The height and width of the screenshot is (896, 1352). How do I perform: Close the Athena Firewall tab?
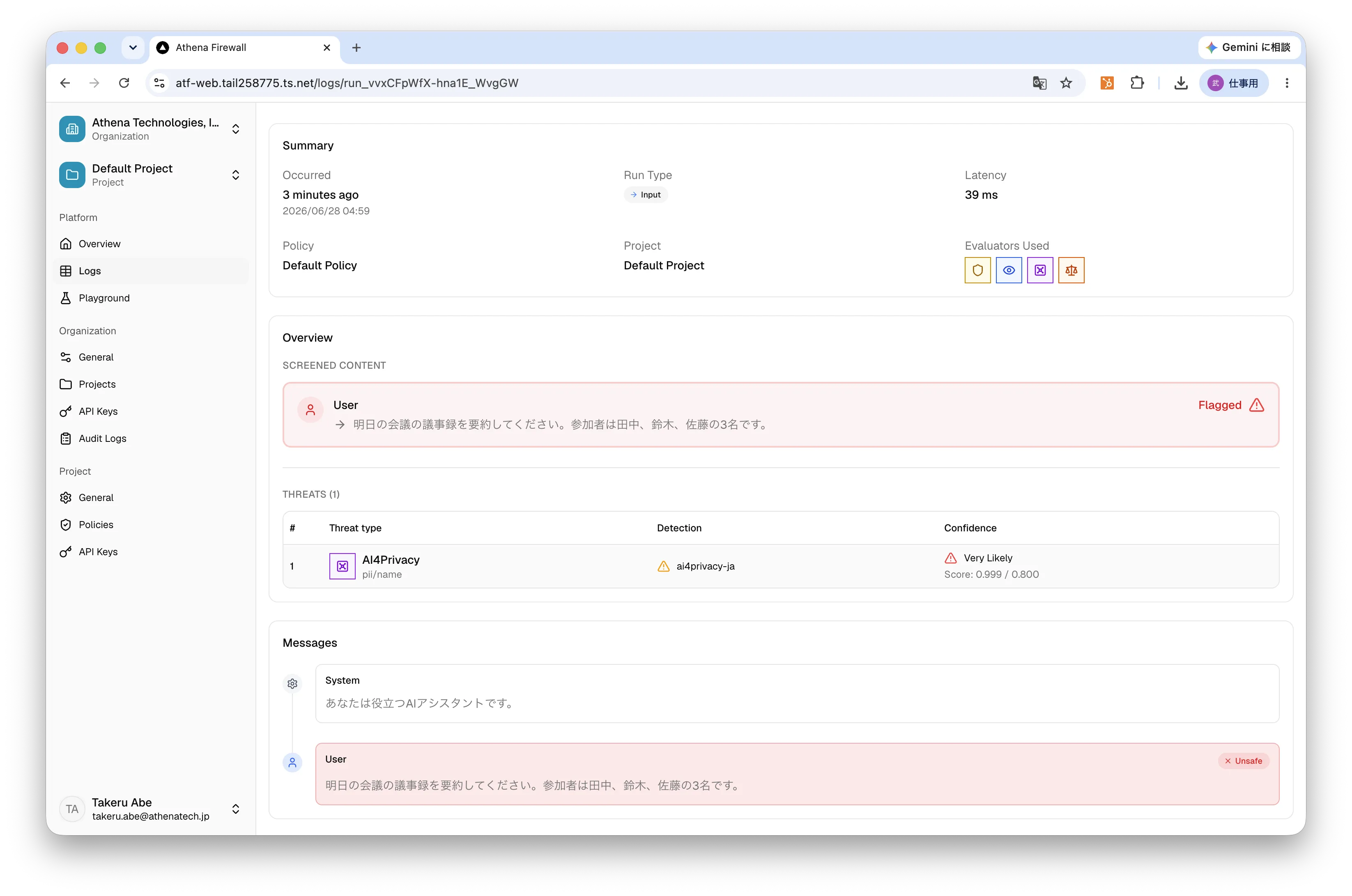[x=327, y=48]
